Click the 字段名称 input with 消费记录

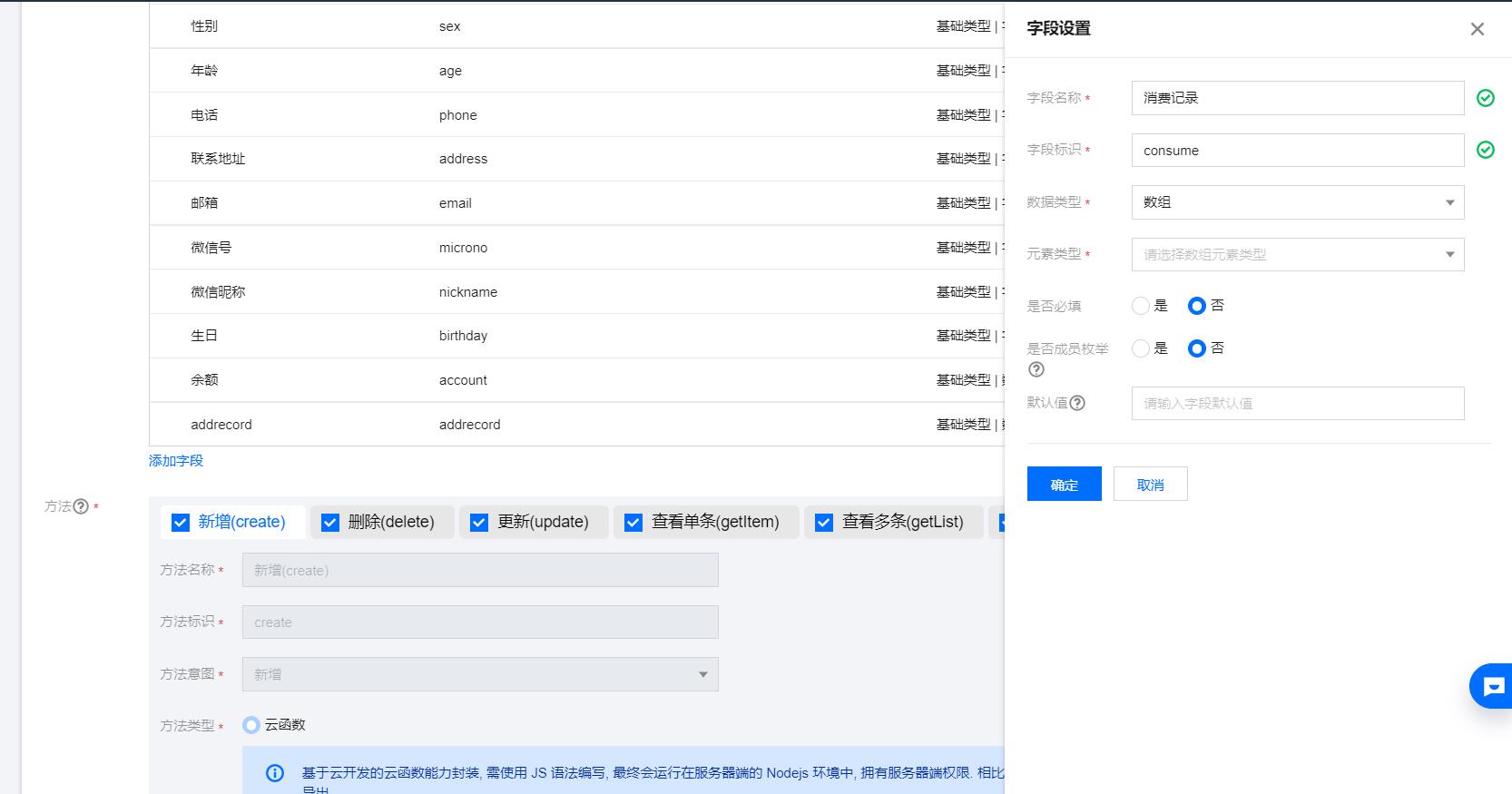click(x=1297, y=98)
